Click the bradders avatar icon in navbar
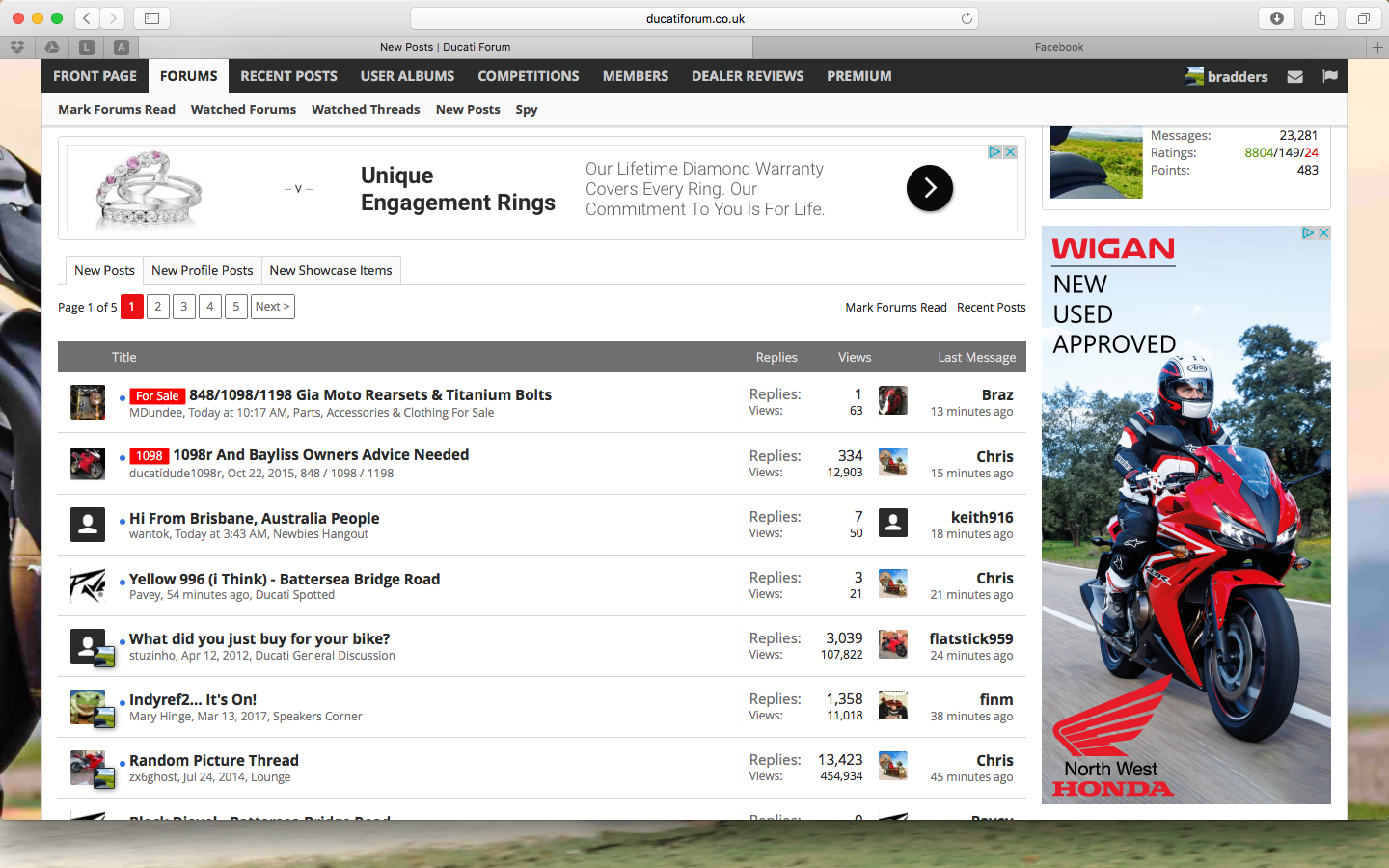Image resolution: width=1389 pixels, height=868 pixels. point(1194,76)
